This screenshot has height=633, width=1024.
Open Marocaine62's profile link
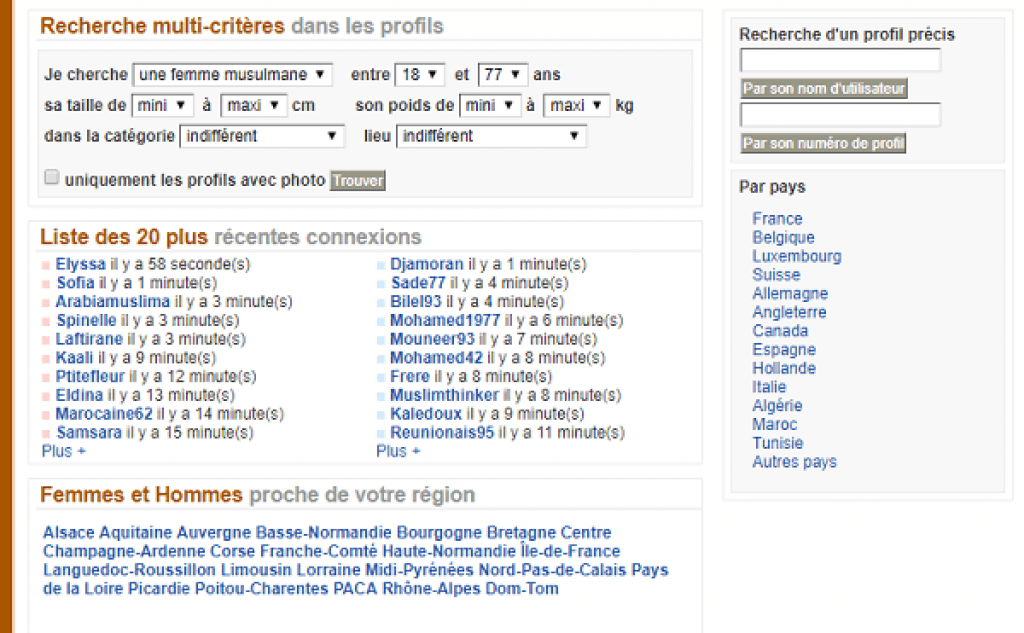104,414
